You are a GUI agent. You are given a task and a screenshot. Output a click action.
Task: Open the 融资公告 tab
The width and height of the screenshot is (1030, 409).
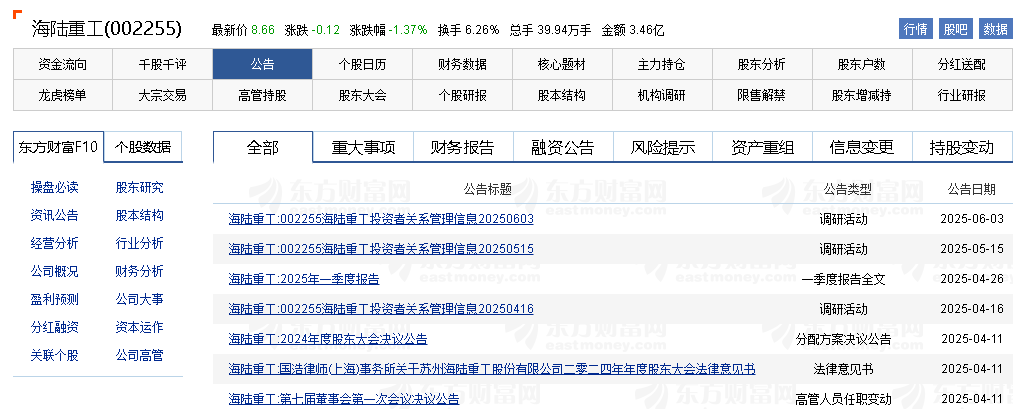(x=563, y=147)
